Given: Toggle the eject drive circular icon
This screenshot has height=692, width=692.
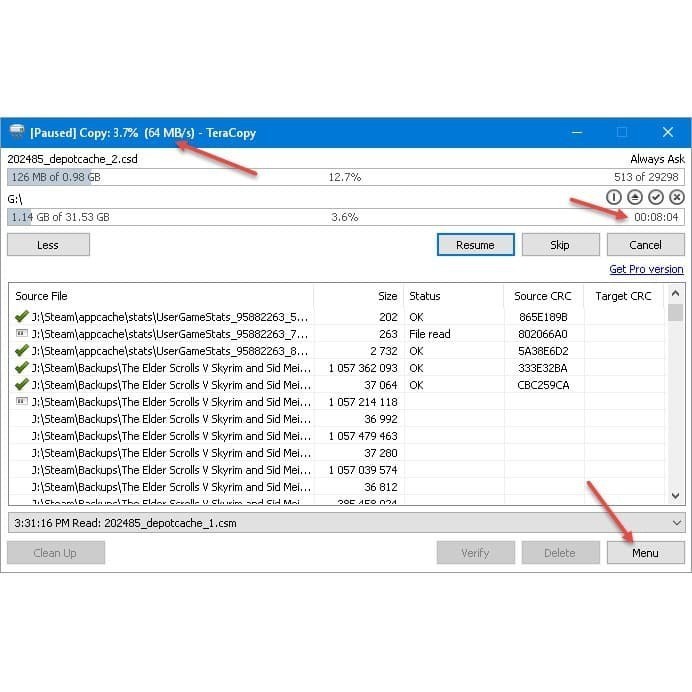Looking at the screenshot, I should (x=635, y=197).
